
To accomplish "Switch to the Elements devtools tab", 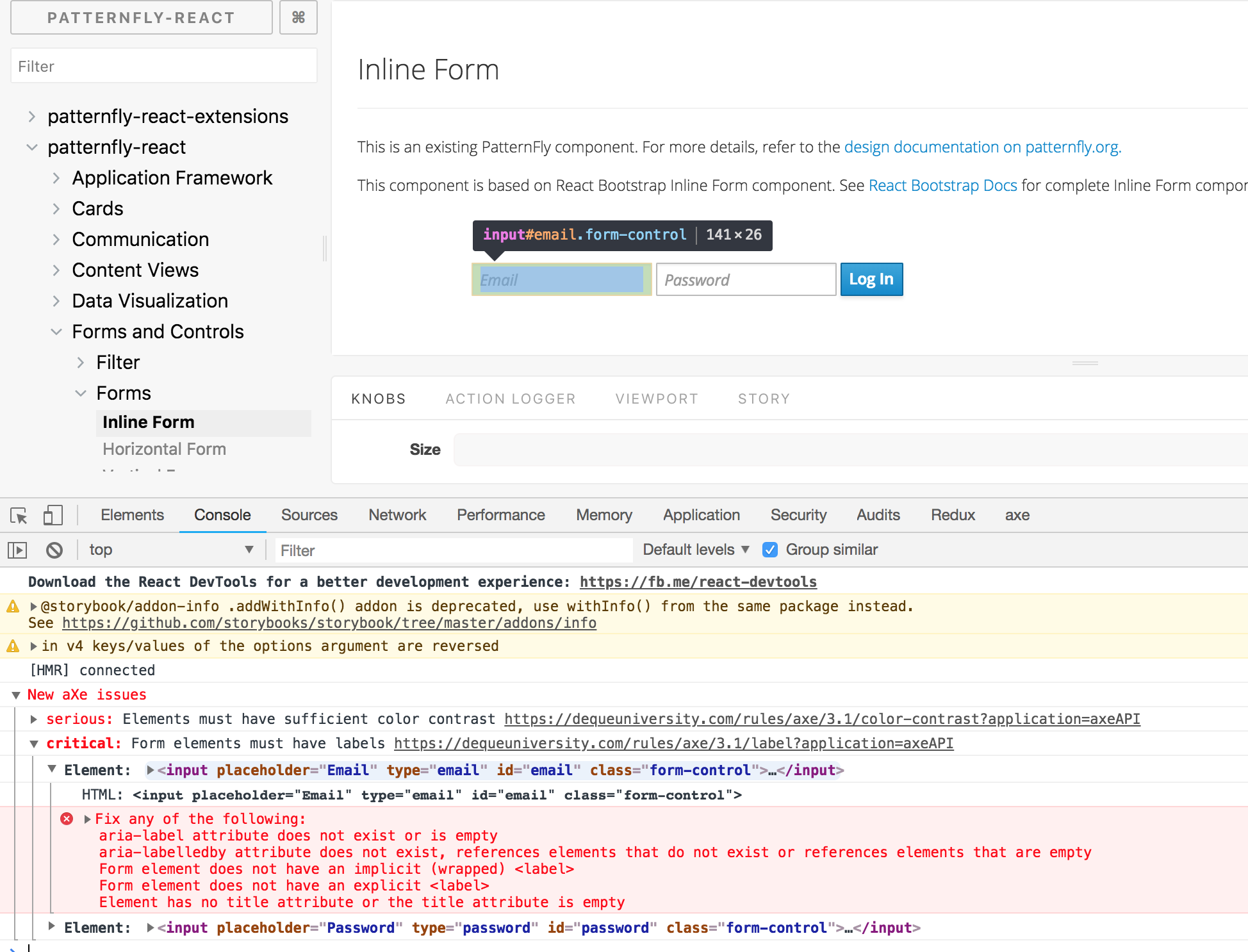I will (x=132, y=515).
